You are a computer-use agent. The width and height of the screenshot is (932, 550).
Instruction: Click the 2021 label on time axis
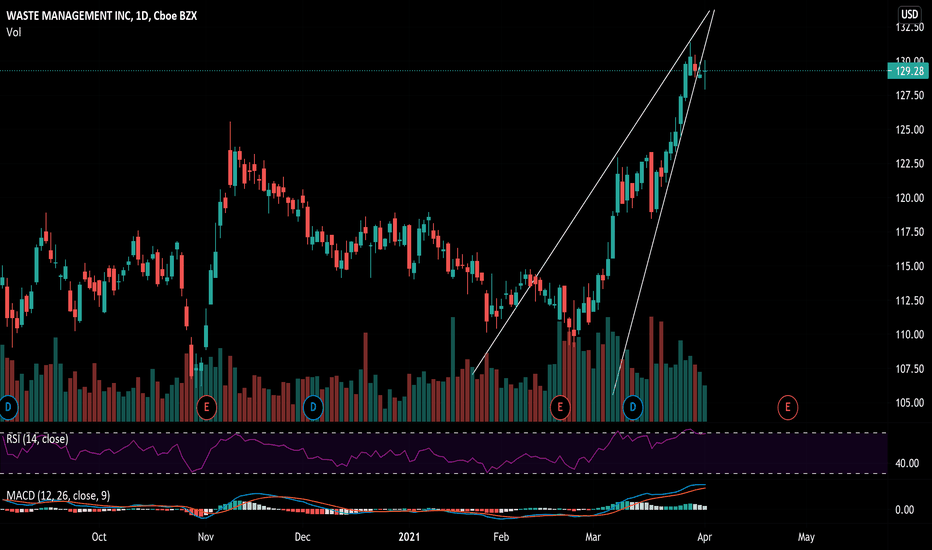409,537
